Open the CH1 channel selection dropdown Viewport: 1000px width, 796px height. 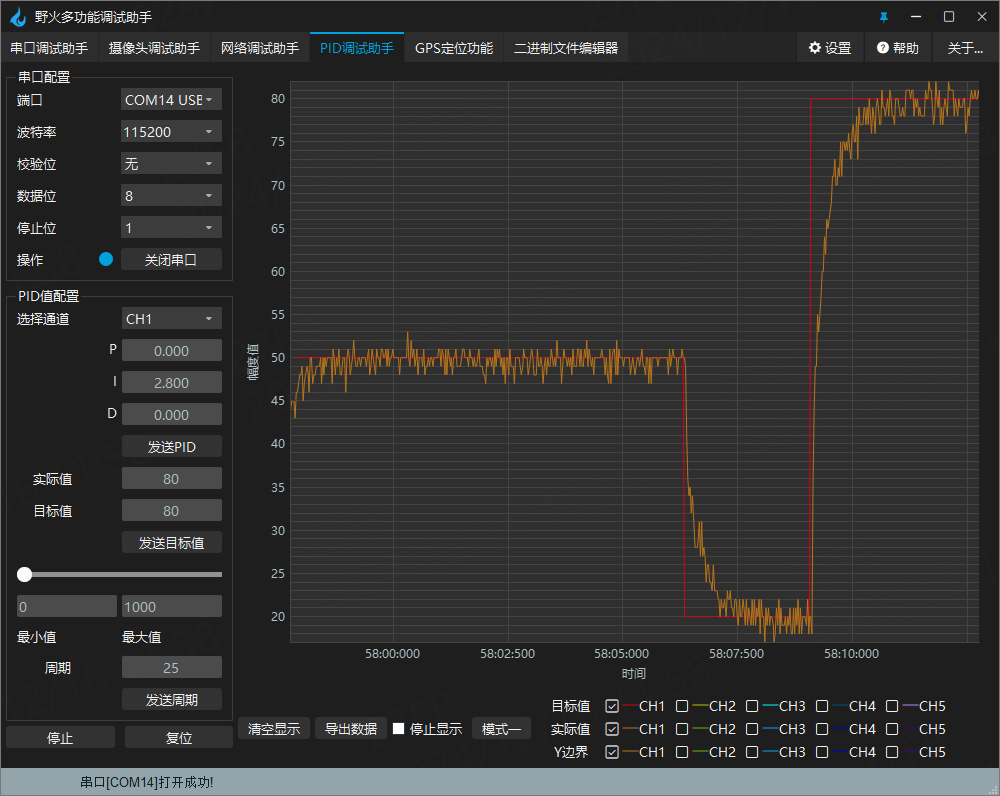click(x=171, y=318)
